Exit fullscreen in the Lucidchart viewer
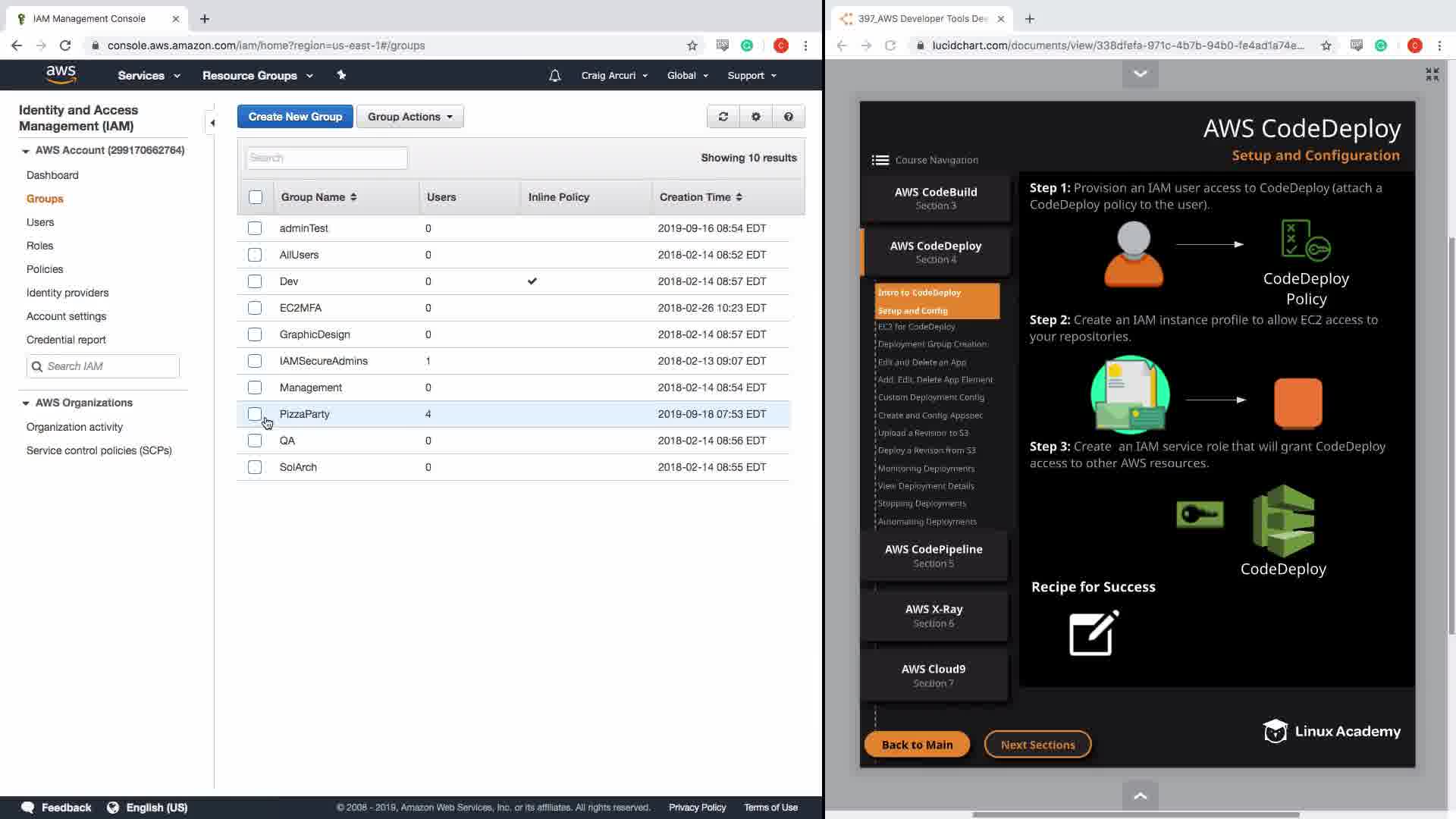Image resolution: width=1456 pixels, height=819 pixels. click(1432, 74)
